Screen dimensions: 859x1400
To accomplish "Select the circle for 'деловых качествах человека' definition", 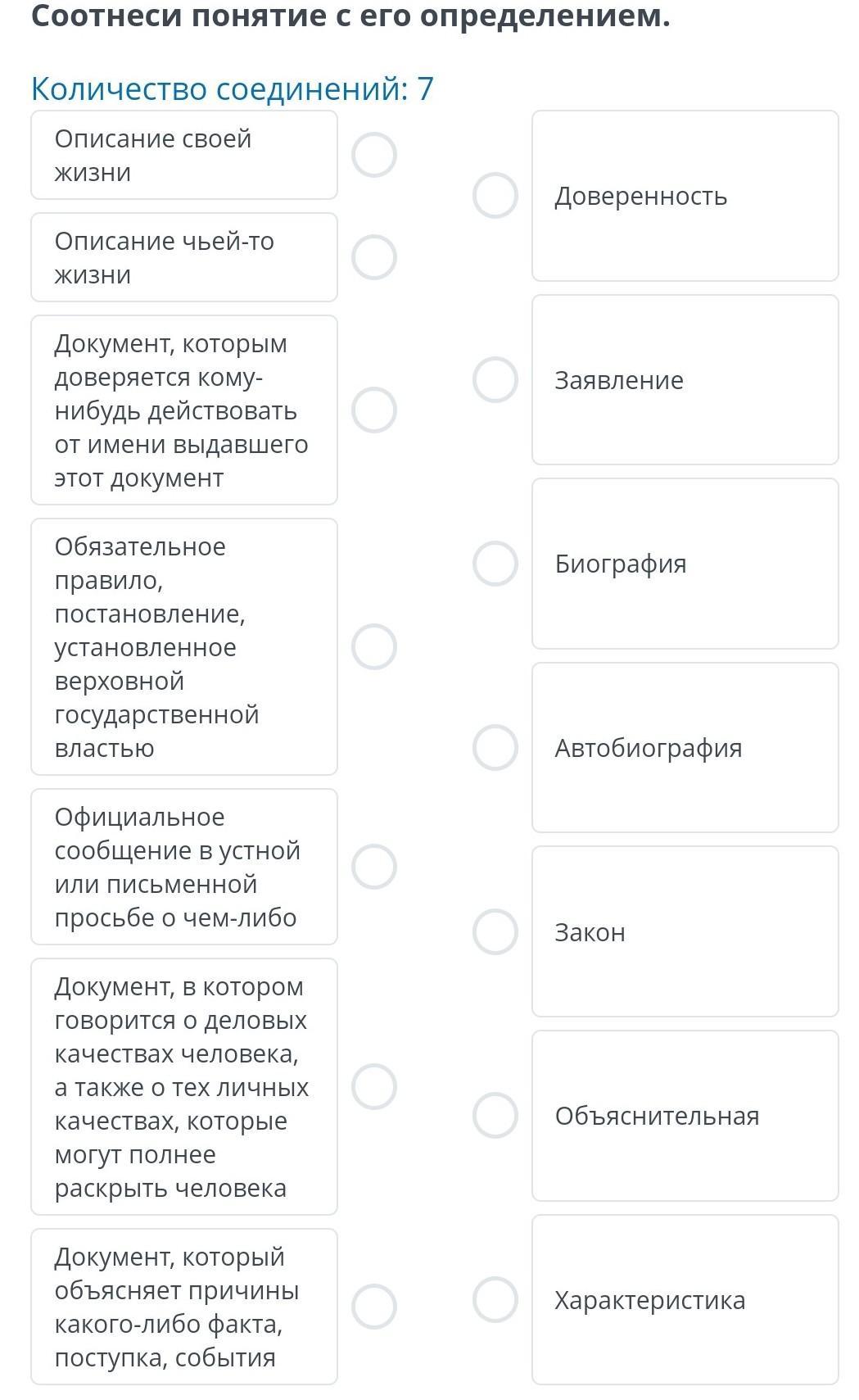I will (x=374, y=1086).
